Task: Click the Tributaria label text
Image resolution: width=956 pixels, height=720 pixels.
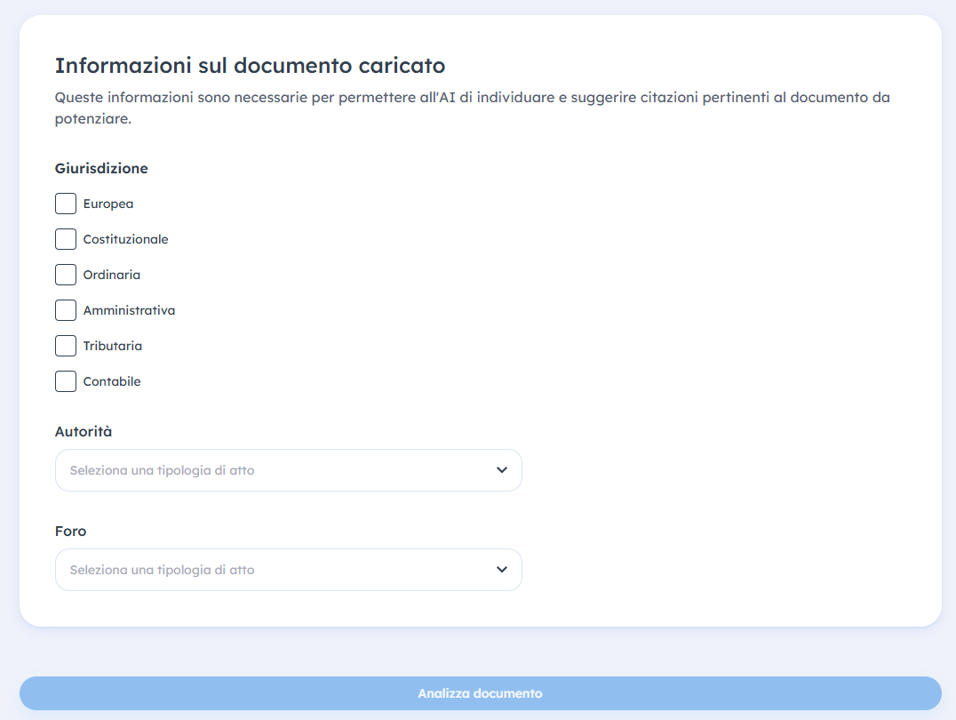Action: point(113,346)
